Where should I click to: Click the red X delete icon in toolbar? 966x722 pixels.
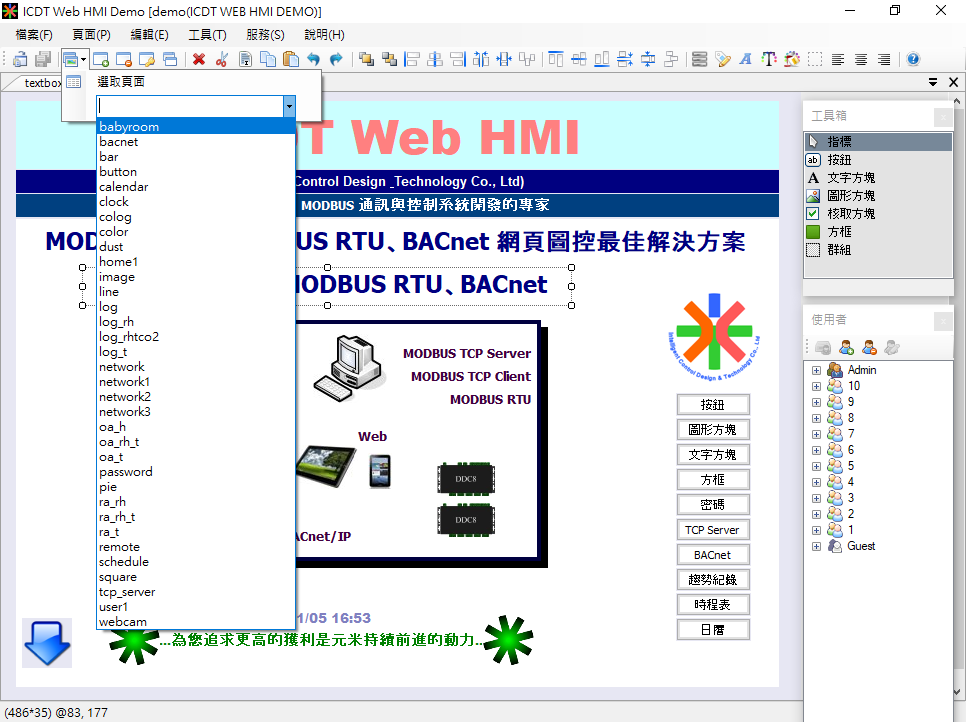point(199,59)
